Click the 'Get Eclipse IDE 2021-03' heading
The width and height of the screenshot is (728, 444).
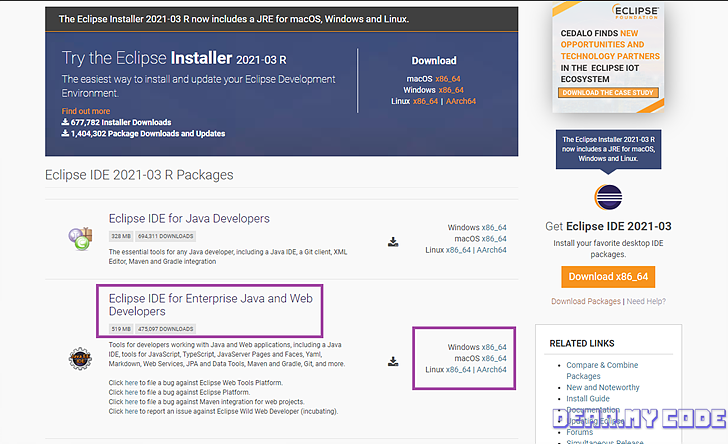point(608,227)
